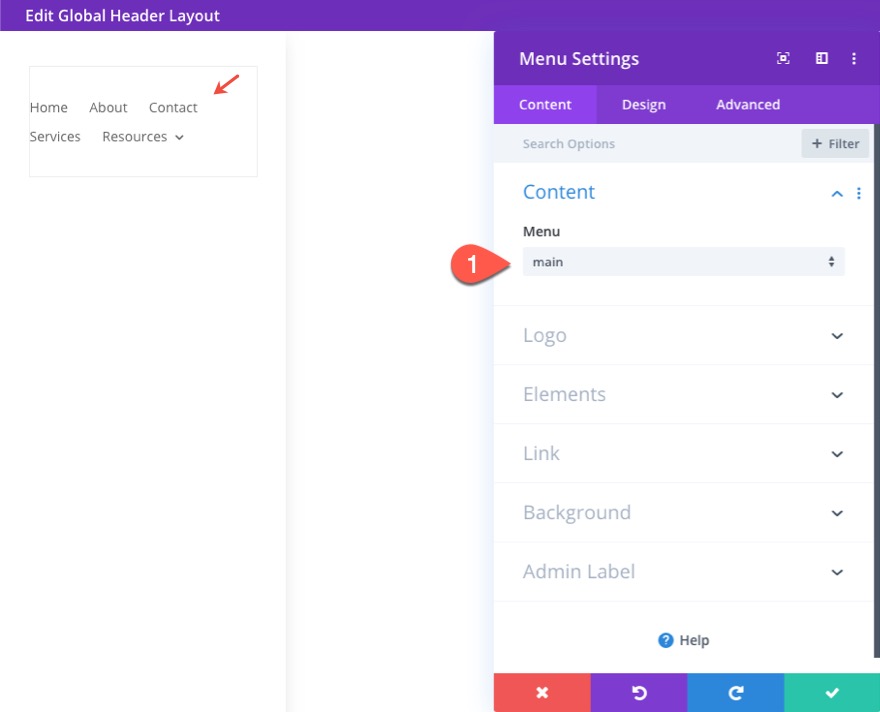This screenshot has height=712, width=880.
Task: Discard changes with the red X icon
Action: tap(542, 692)
